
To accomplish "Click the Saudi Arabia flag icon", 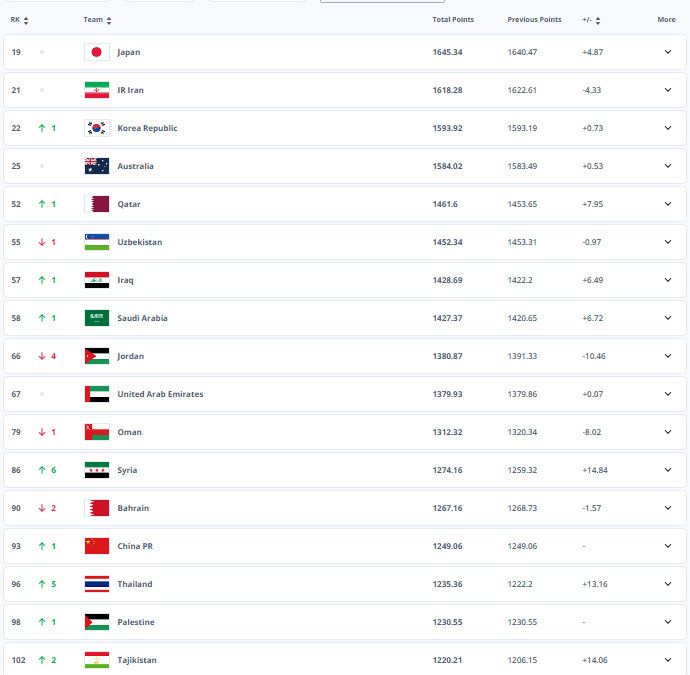I will coord(96,318).
